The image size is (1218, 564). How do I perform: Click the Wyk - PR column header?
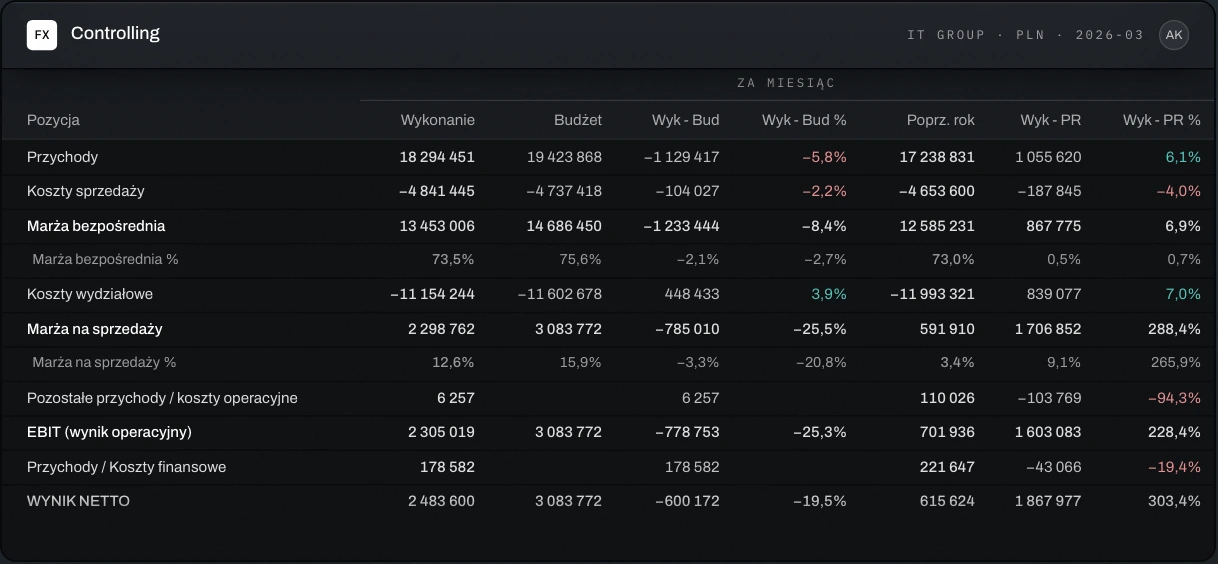1051,120
